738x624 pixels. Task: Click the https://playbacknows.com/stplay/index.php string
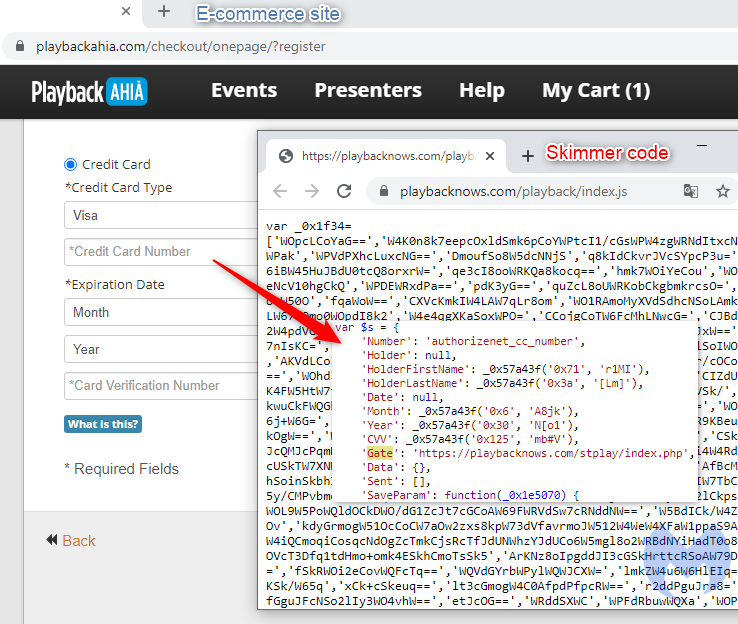(x=551, y=453)
